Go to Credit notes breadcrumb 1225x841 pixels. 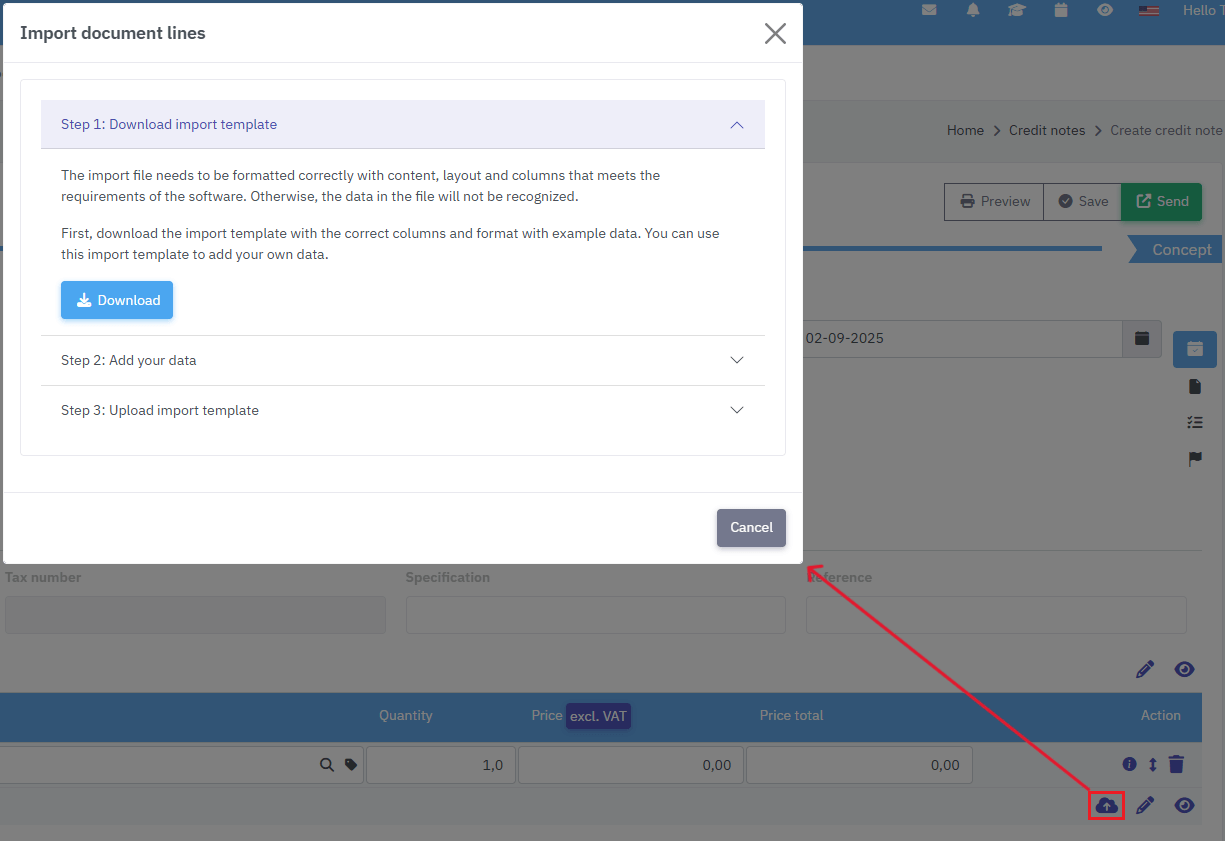click(x=1047, y=130)
